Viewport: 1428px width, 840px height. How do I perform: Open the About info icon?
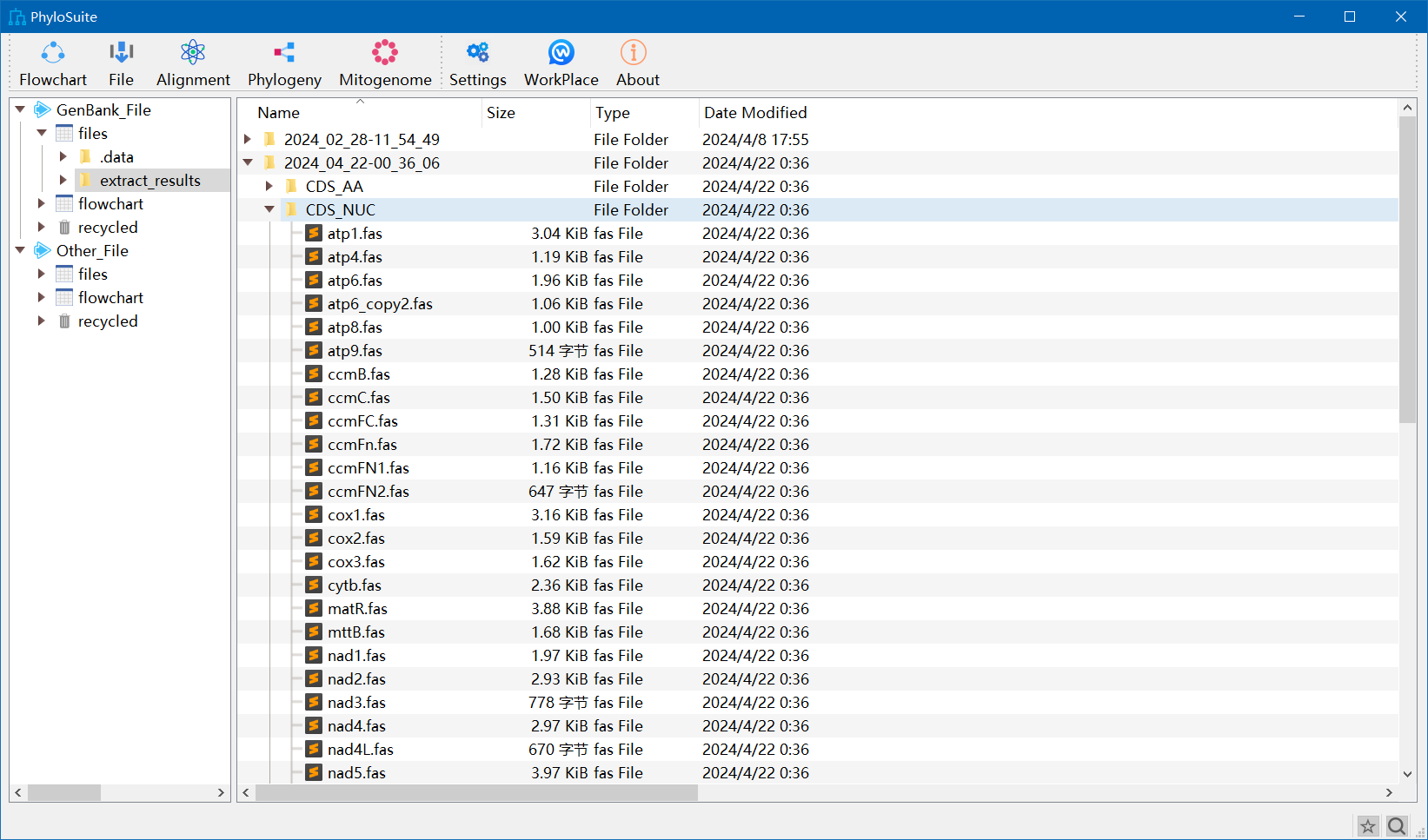(634, 53)
